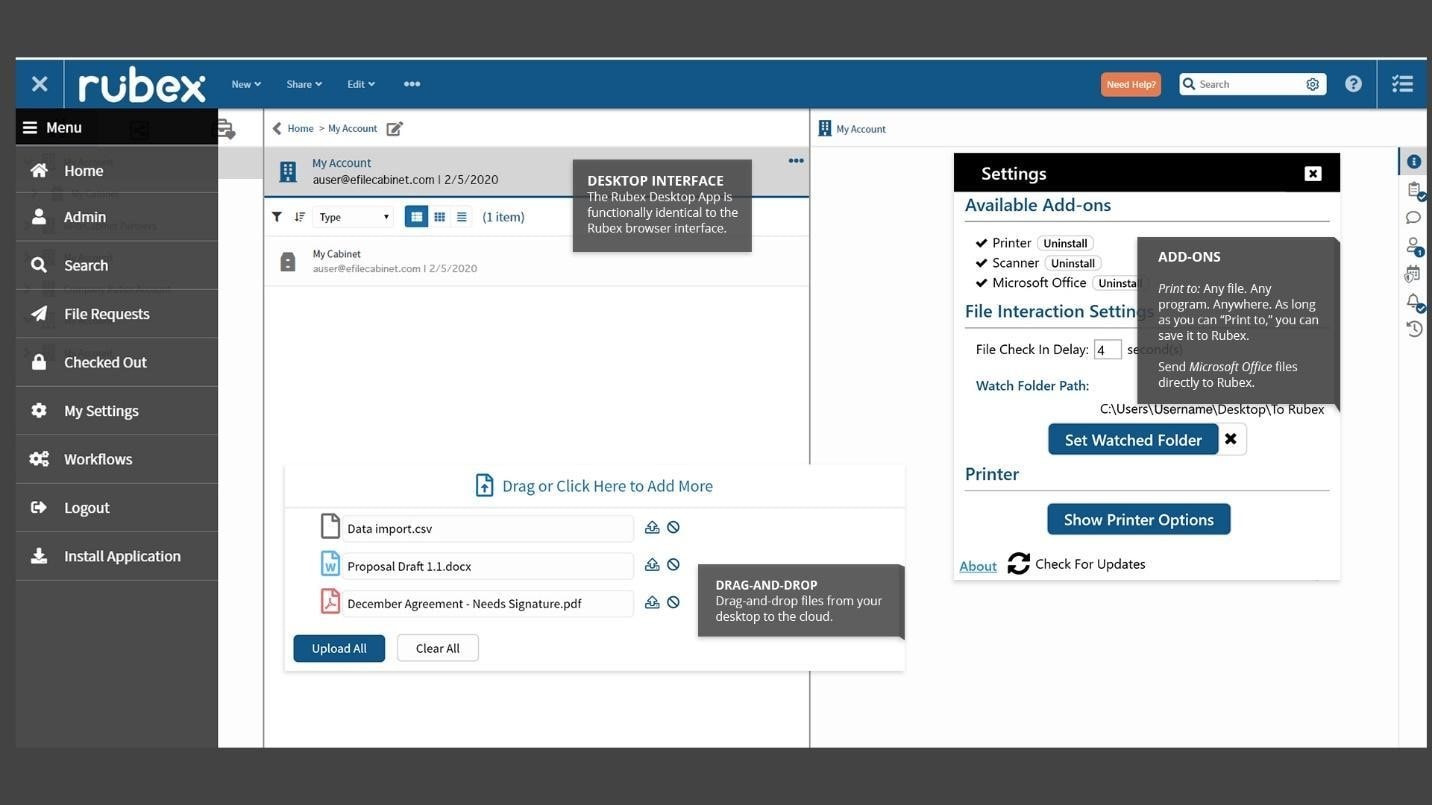Uninstall the Printer add-on

coord(1065,243)
